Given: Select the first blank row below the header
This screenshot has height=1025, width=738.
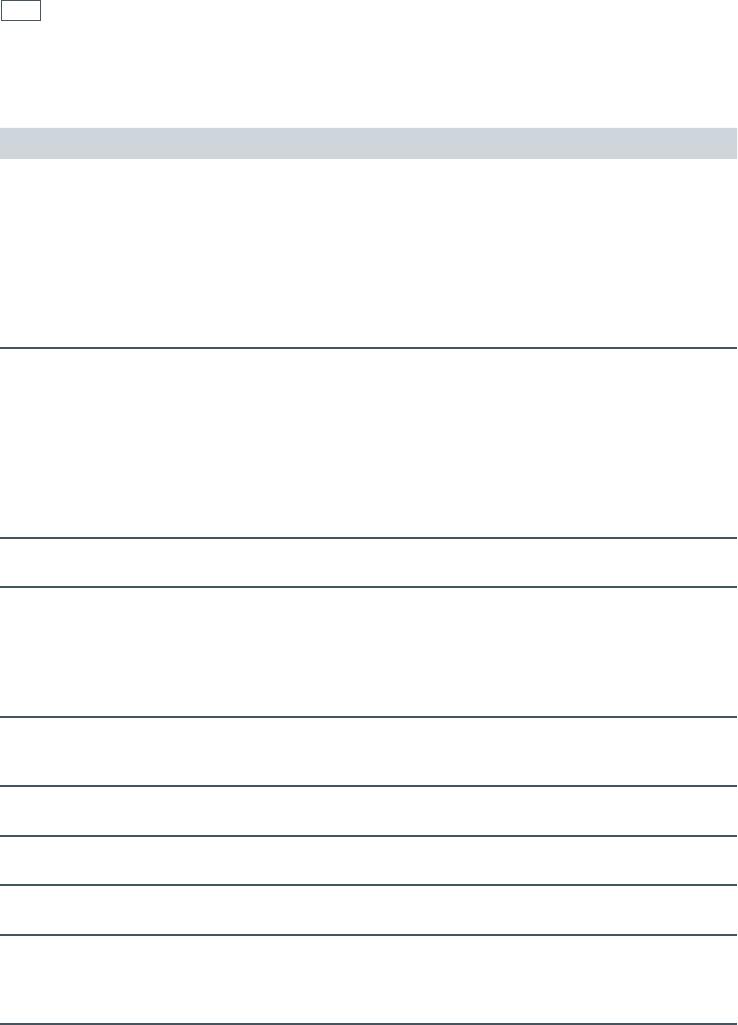Looking at the screenshot, I should click(368, 253).
